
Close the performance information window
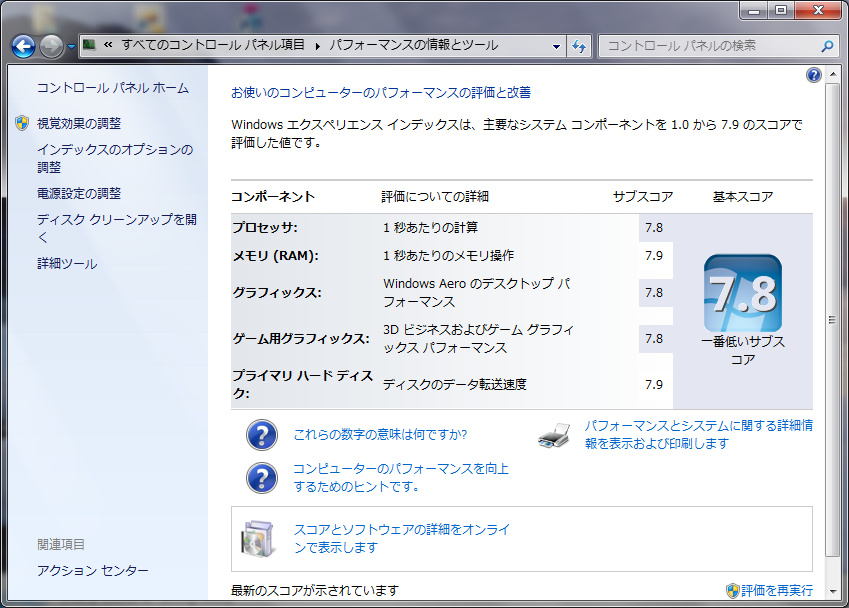click(818, 10)
